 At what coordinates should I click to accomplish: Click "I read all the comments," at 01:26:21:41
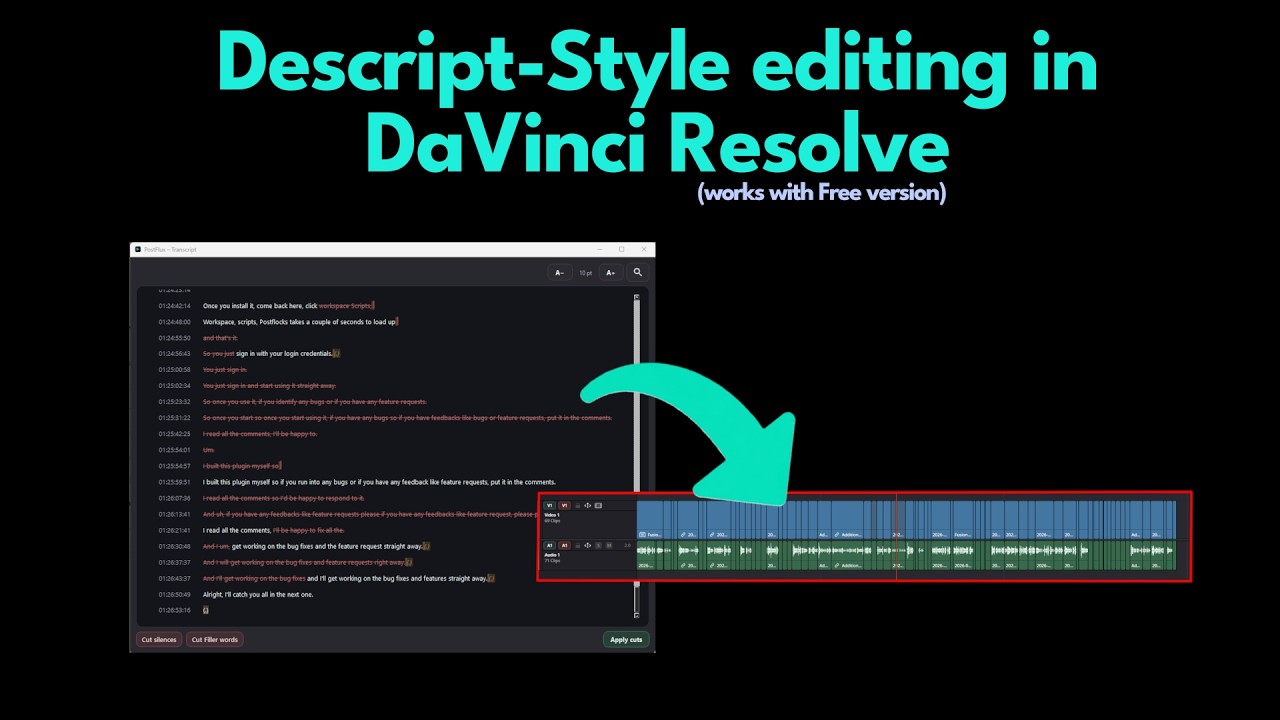236,530
